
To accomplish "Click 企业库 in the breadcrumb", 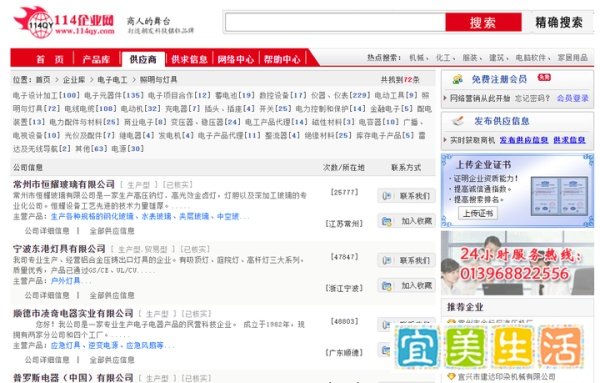I will [x=74, y=80].
